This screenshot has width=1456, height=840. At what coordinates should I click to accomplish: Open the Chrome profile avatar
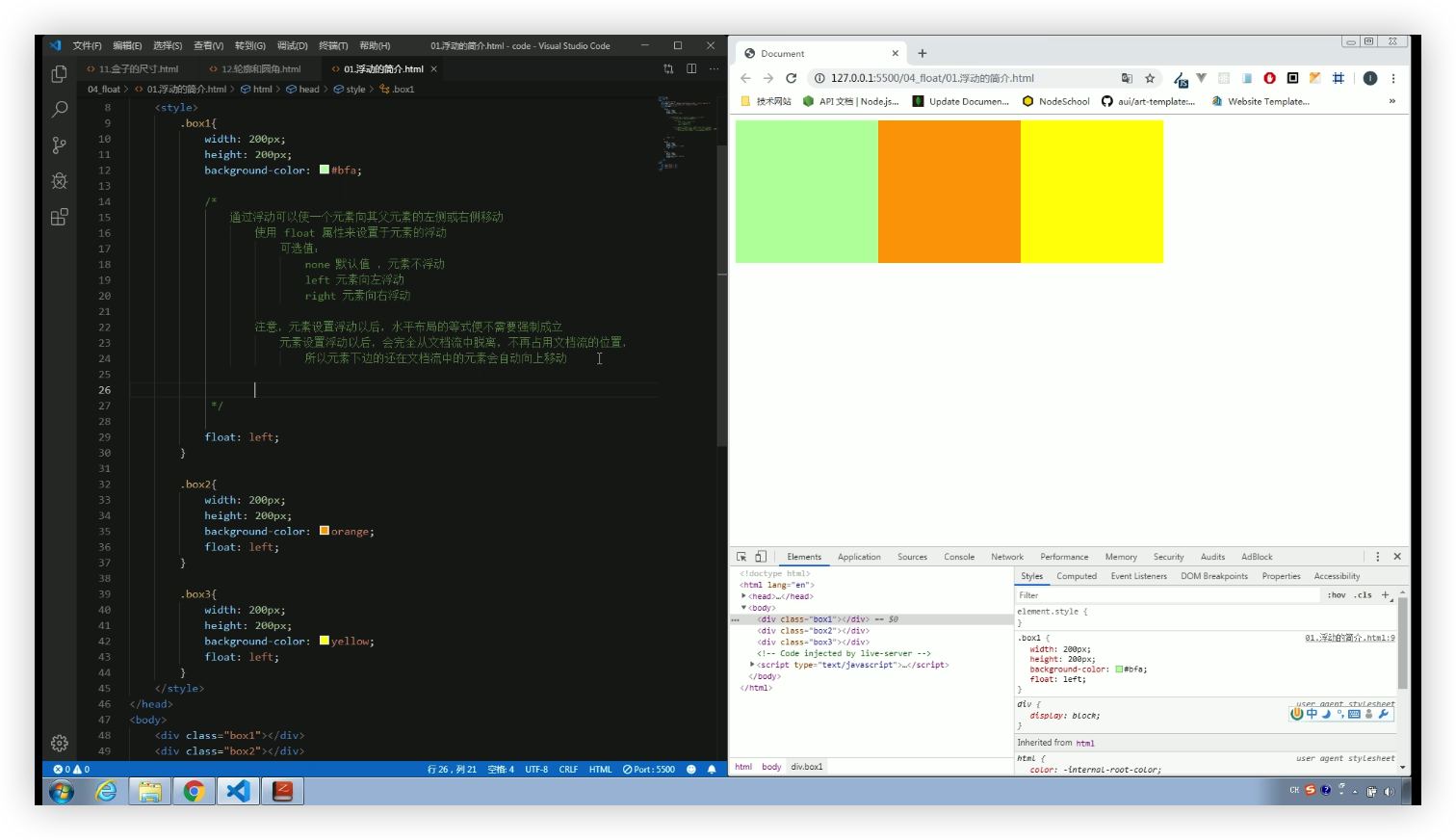click(x=1369, y=78)
